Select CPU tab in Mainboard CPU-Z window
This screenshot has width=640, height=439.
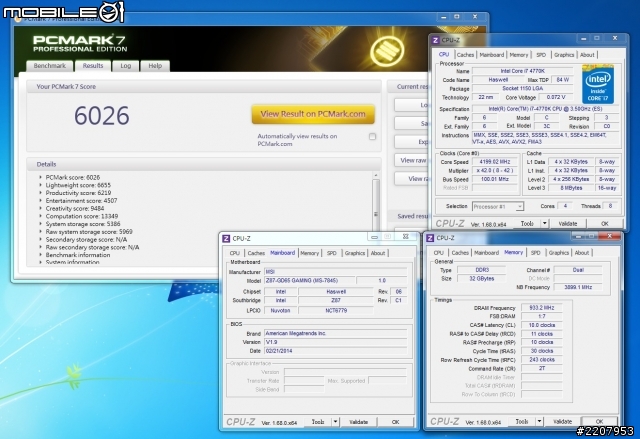(x=235, y=253)
